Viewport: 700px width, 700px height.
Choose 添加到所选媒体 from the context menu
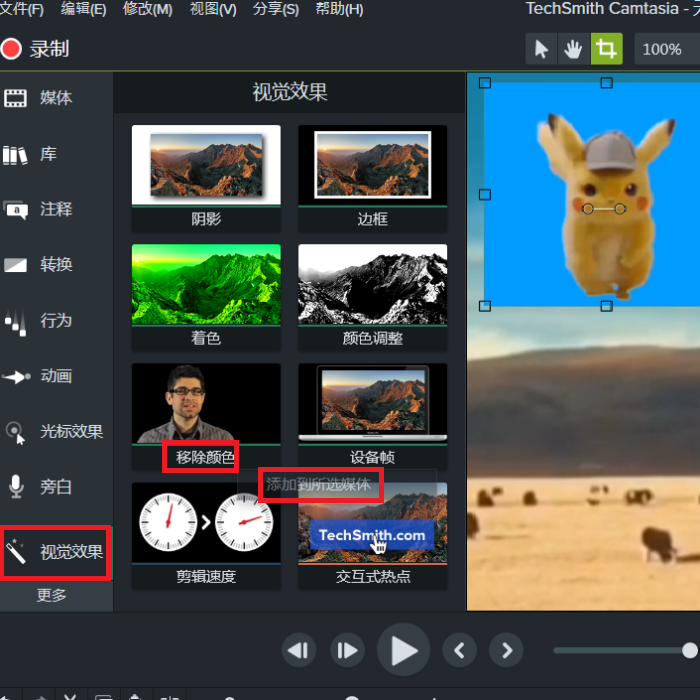tap(318, 484)
